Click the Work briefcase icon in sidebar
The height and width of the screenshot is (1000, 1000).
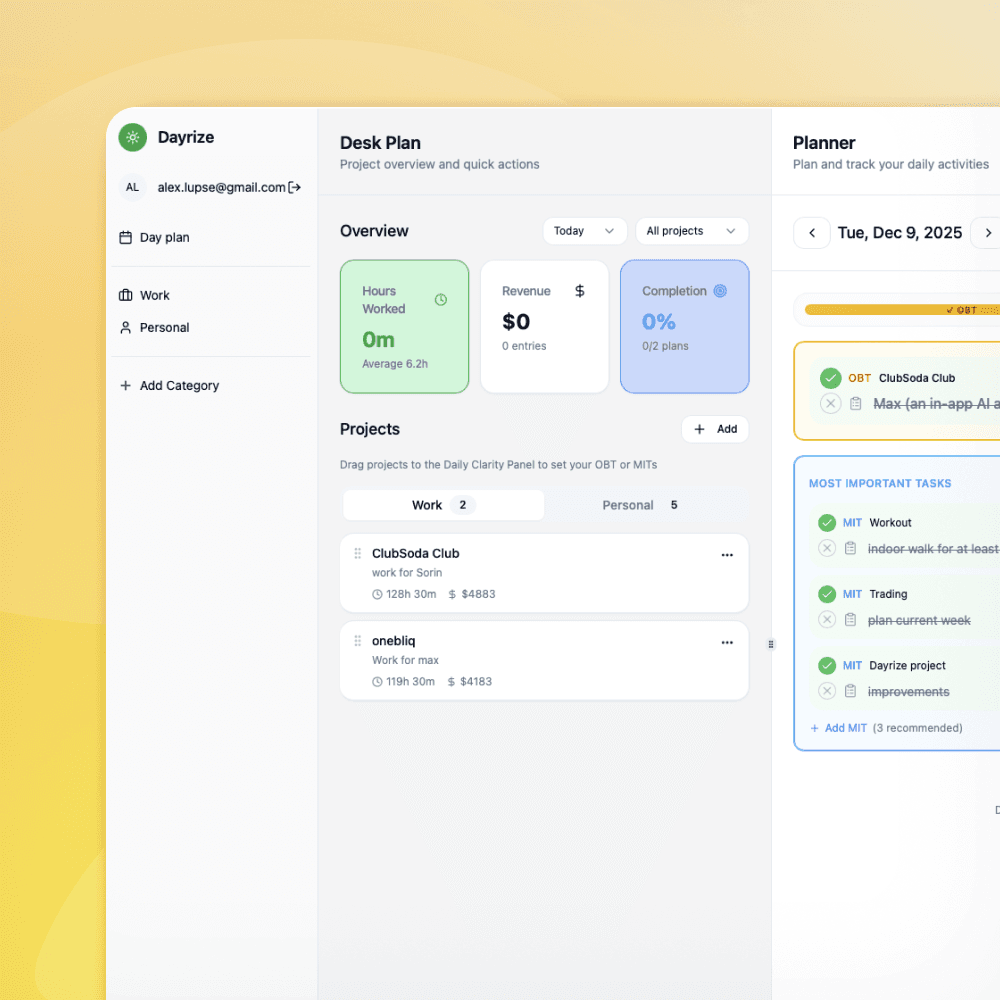pos(126,295)
